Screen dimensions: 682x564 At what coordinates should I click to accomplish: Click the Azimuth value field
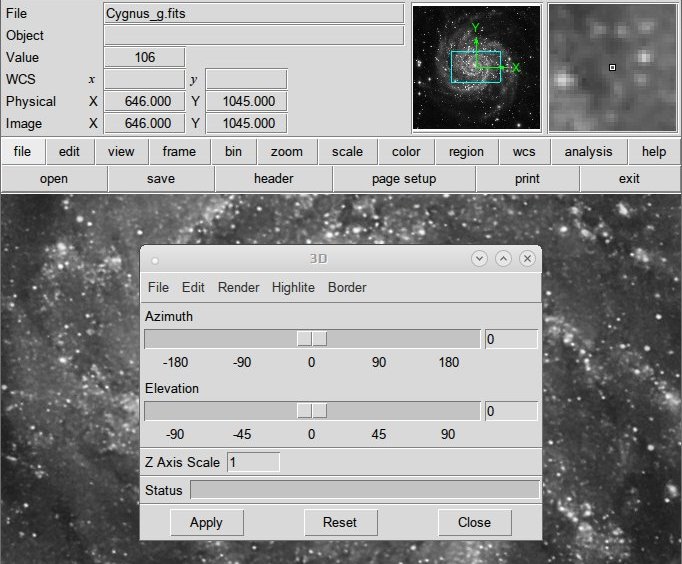coord(512,339)
